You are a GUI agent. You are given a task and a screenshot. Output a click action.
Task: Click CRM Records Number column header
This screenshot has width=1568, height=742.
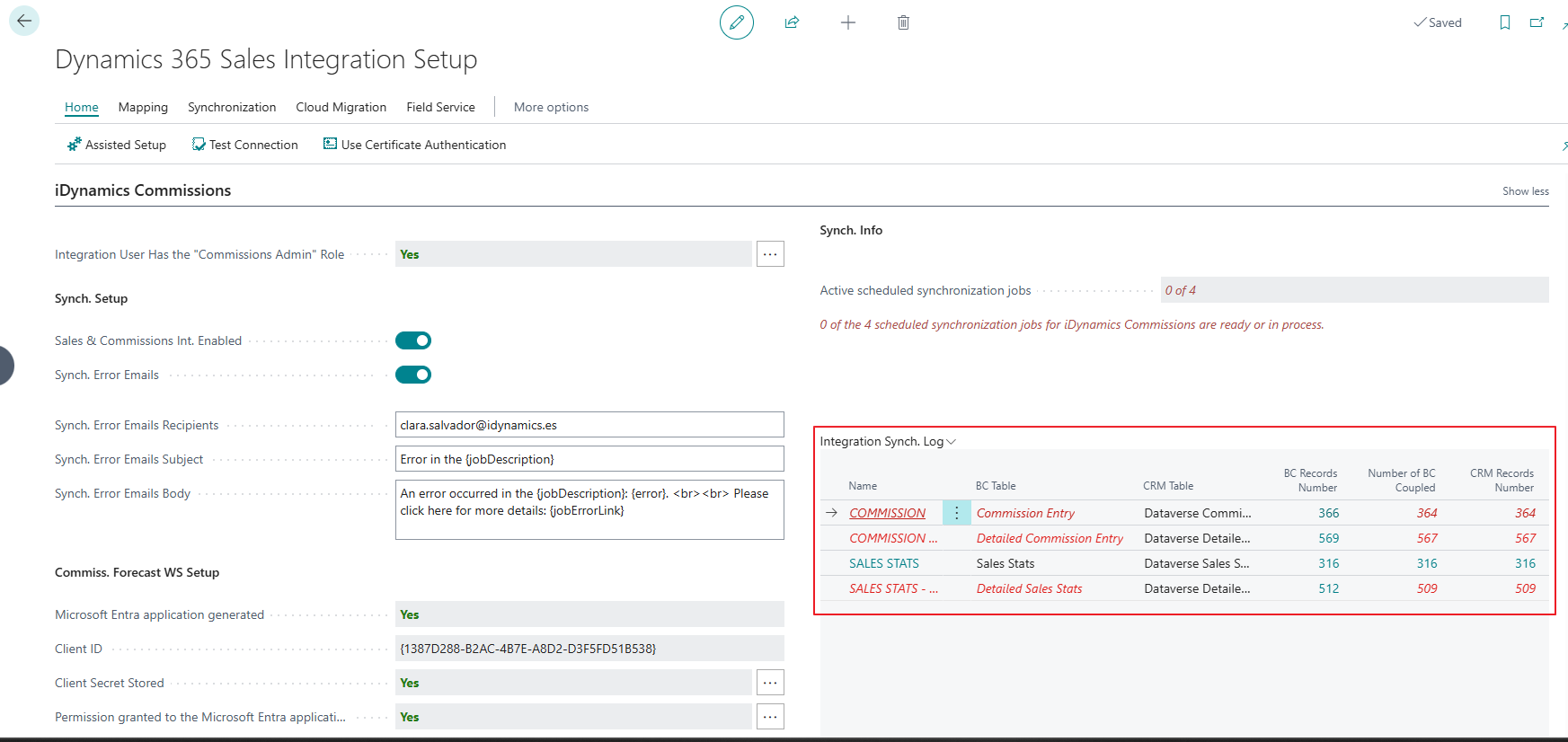click(1502, 480)
